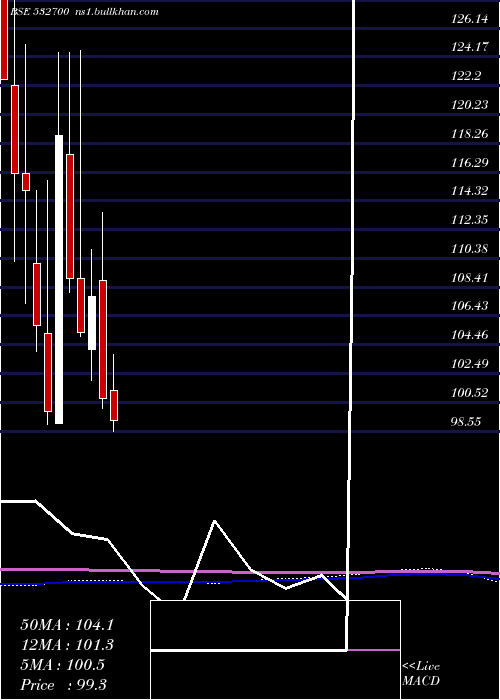Click the price label 100.52
This screenshot has height=700, width=500.
(x=470, y=393)
